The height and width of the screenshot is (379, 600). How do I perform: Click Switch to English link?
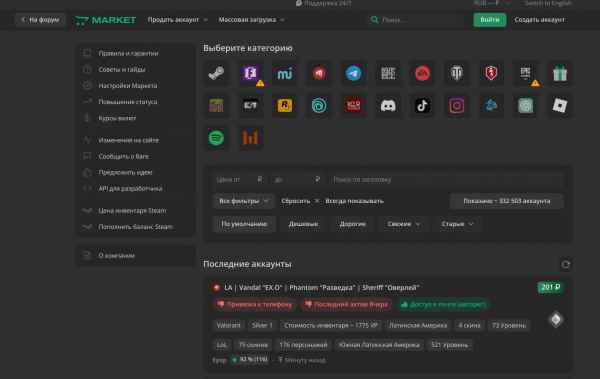pyautogui.click(x=548, y=3)
